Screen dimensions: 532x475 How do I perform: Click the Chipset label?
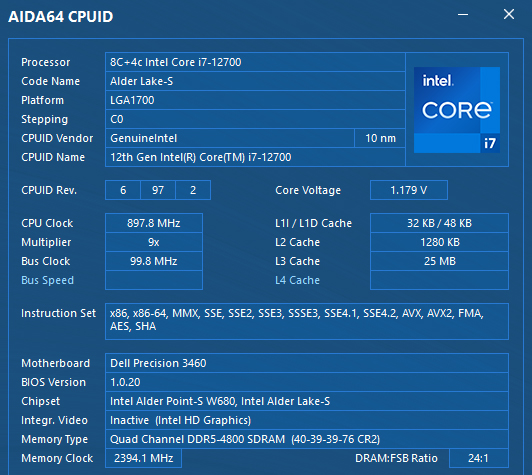(x=40, y=401)
